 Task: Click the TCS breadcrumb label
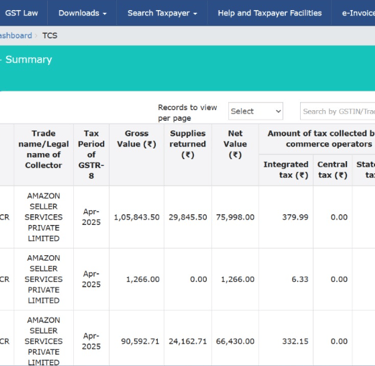(50, 35)
